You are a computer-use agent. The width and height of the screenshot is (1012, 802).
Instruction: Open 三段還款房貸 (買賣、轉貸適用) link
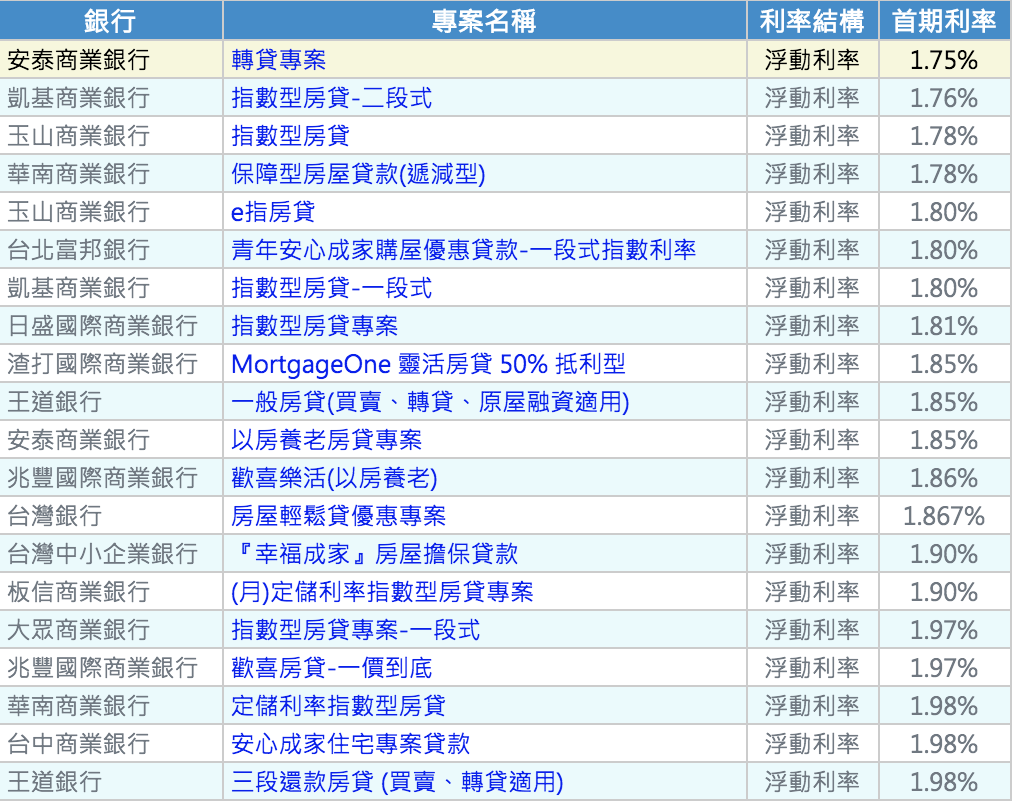397,782
